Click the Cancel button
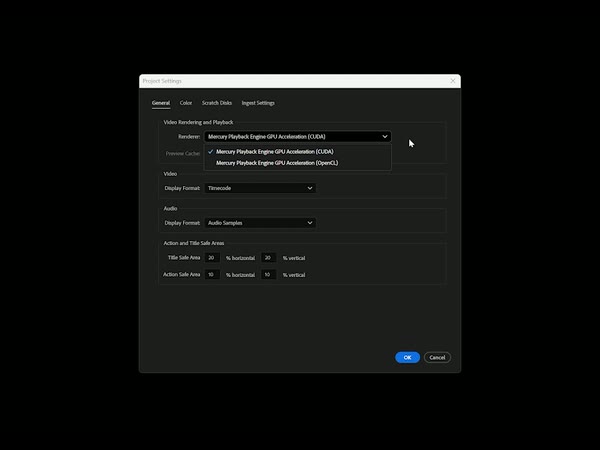The width and height of the screenshot is (600, 450). tap(437, 357)
